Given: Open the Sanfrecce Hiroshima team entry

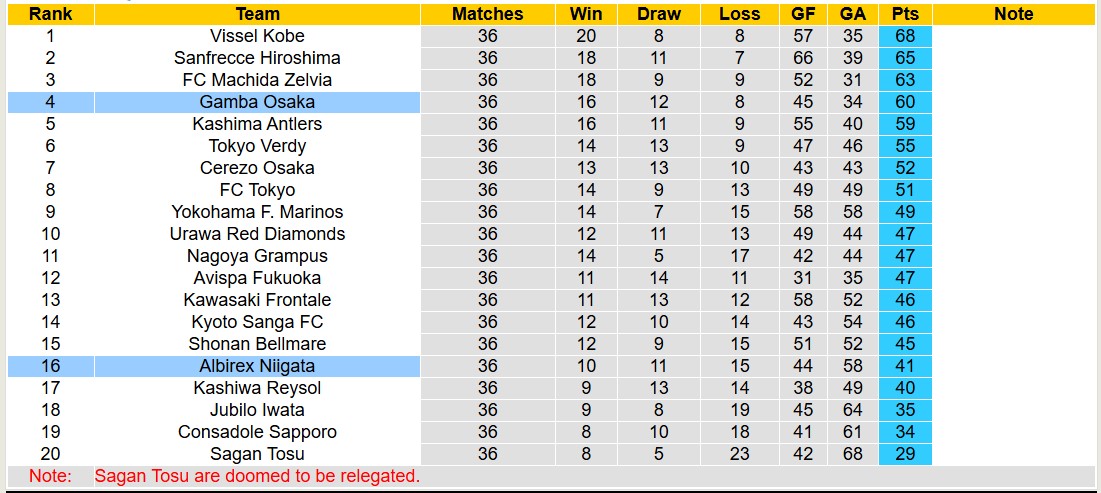Looking at the screenshot, I should pos(257,58).
